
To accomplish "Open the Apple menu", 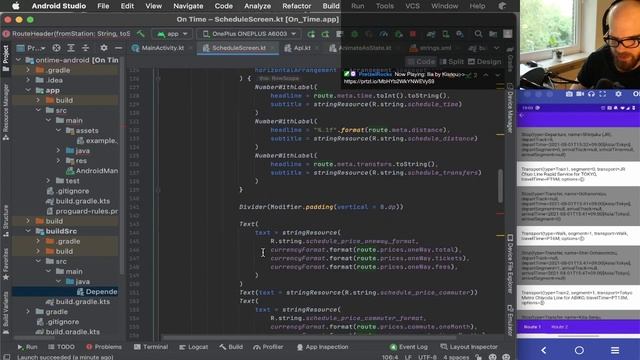I will [16, 6].
